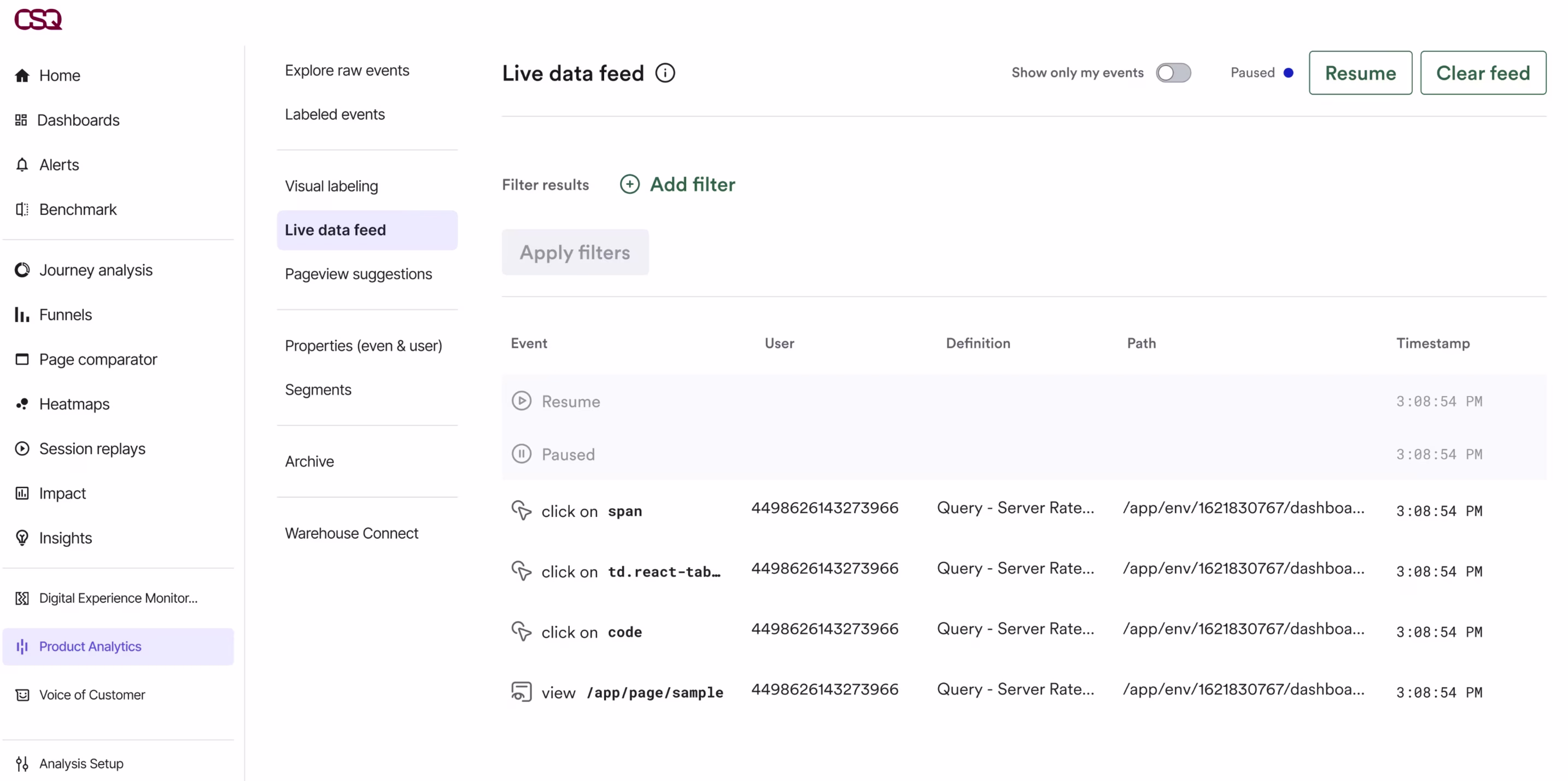Click the Home house icon

point(22,75)
